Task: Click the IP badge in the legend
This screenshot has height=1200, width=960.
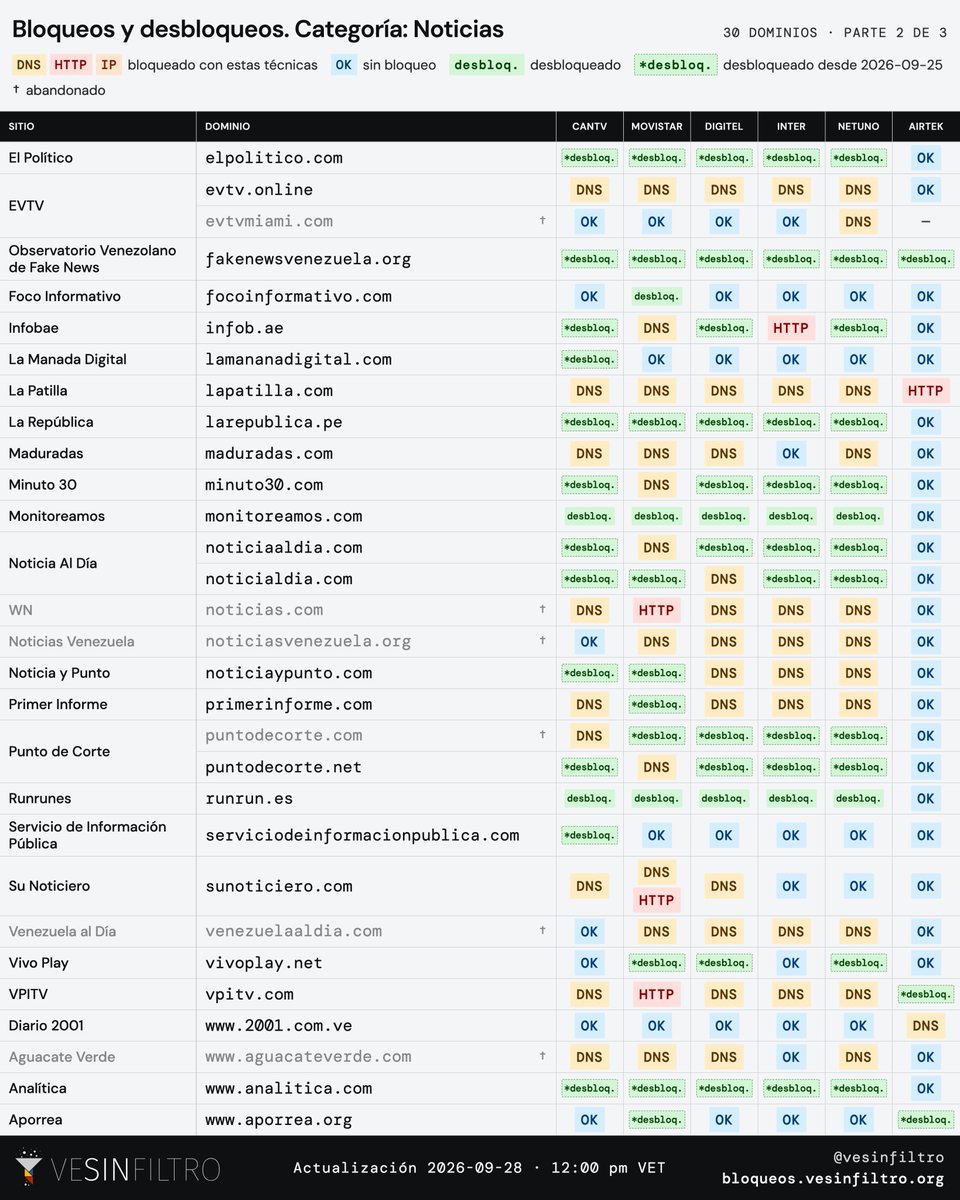Action: click(109, 65)
